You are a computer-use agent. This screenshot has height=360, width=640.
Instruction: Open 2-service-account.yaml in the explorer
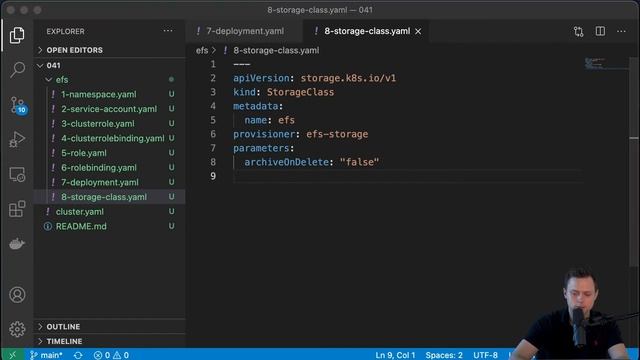pos(109,109)
